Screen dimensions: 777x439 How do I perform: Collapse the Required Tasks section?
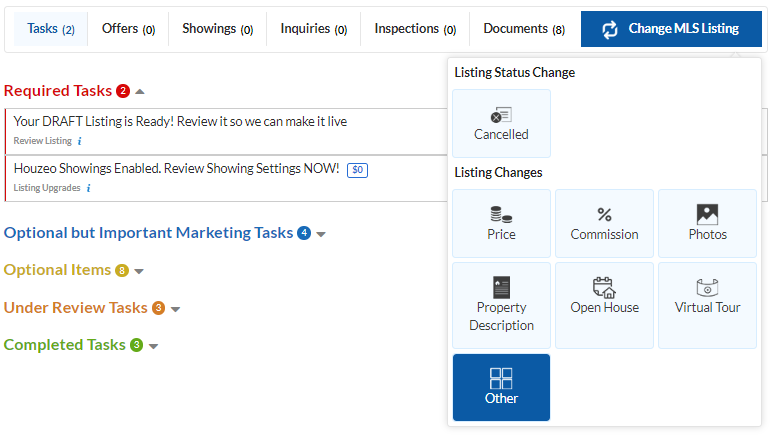pyautogui.click(x=140, y=92)
